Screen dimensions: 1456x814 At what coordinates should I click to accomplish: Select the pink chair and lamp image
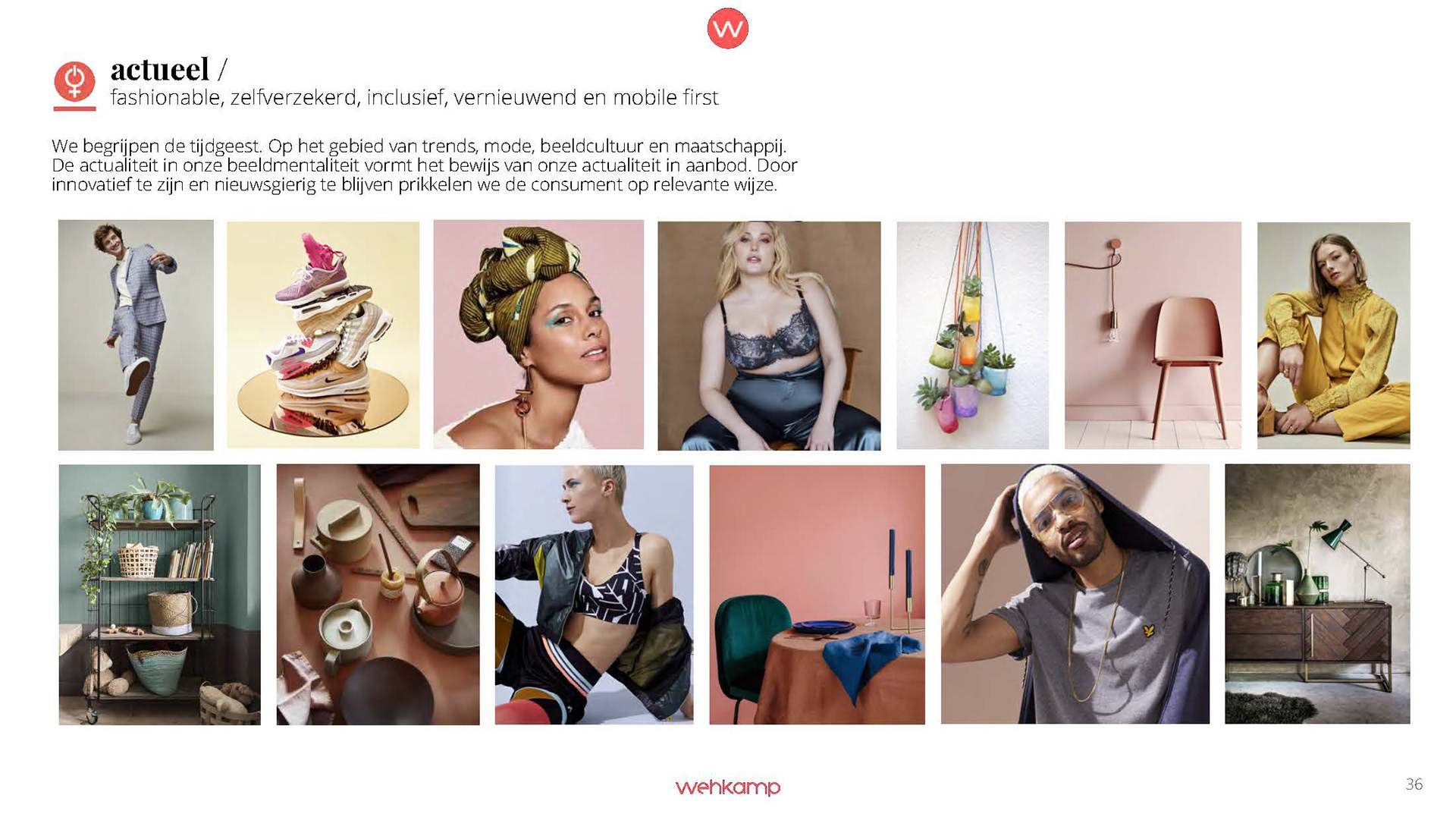click(x=1153, y=335)
